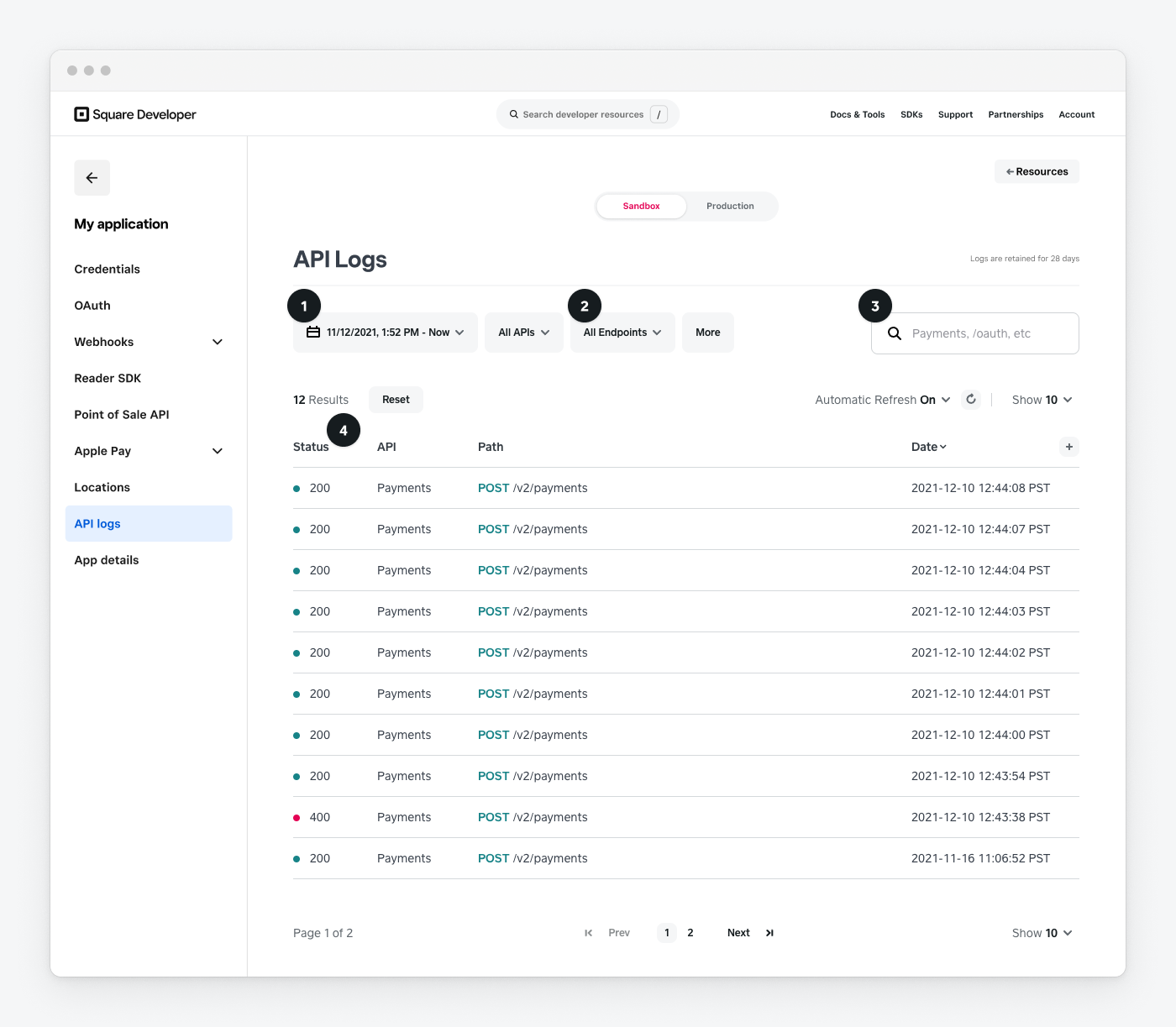Click the search icon in developer resources bar

[514, 114]
